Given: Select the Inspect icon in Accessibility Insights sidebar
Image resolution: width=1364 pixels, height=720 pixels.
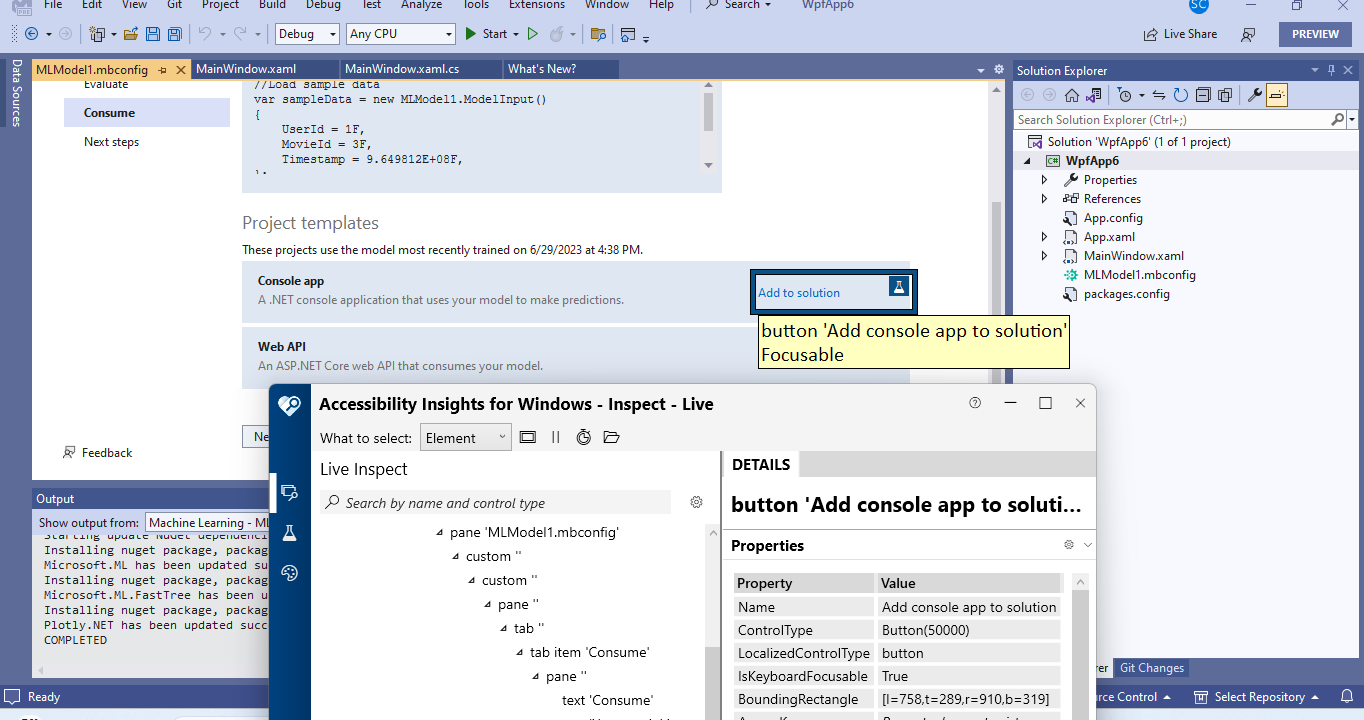Looking at the screenshot, I should 289,493.
